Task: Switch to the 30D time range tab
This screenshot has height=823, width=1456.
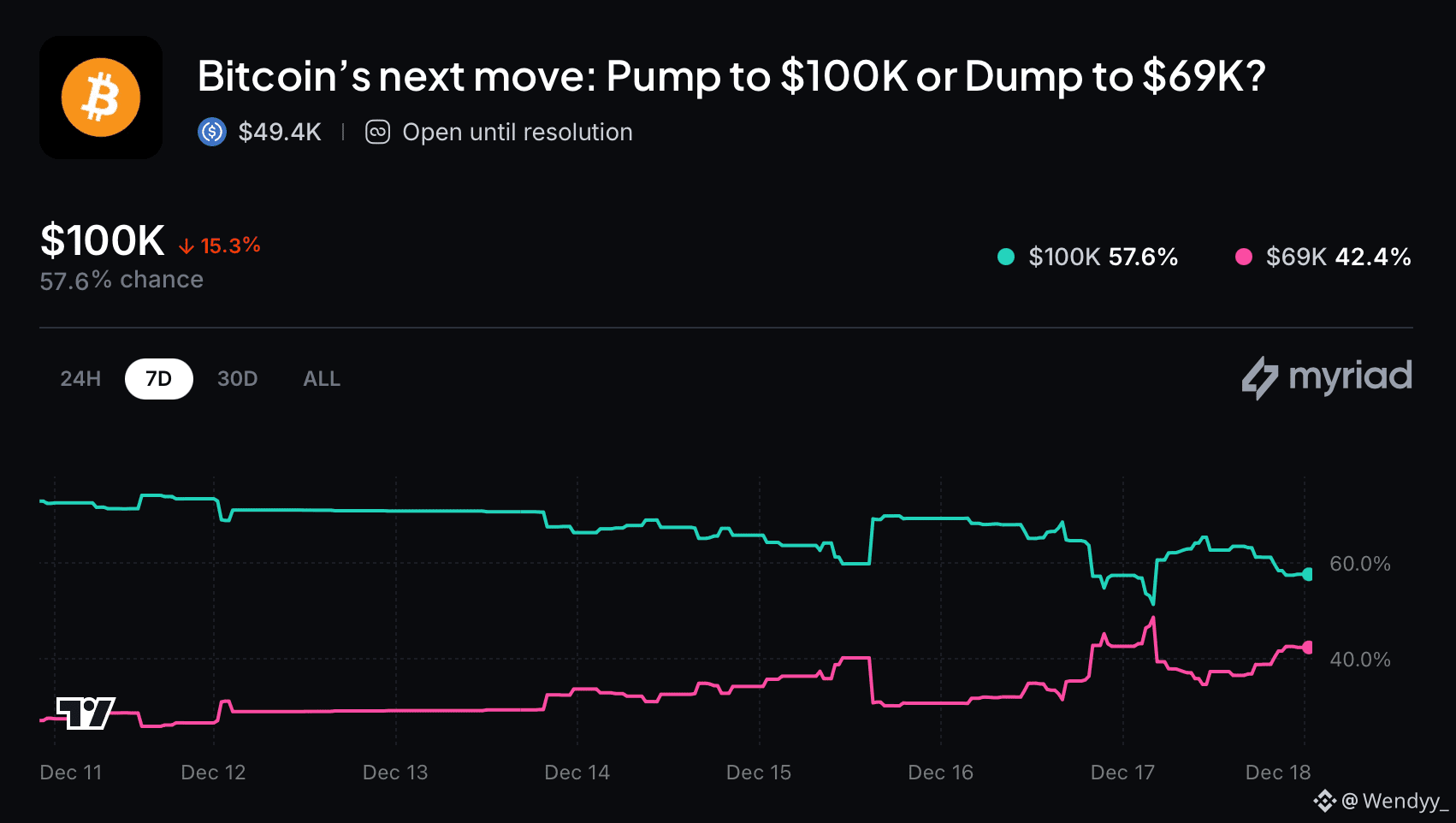Action: point(237,378)
